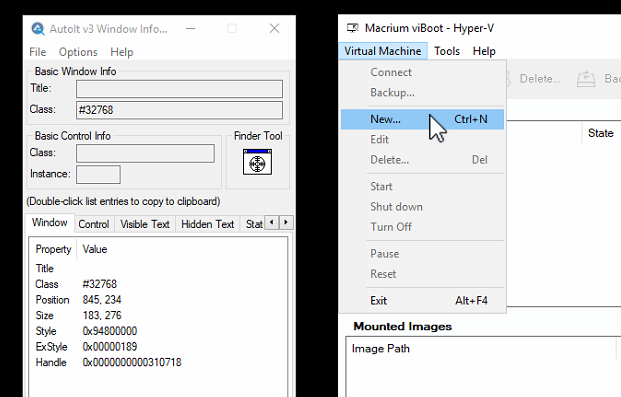Image resolution: width=621 pixels, height=397 pixels.
Task: Click the Macrium viBoot title bar icon
Action: click(x=352, y=28)
